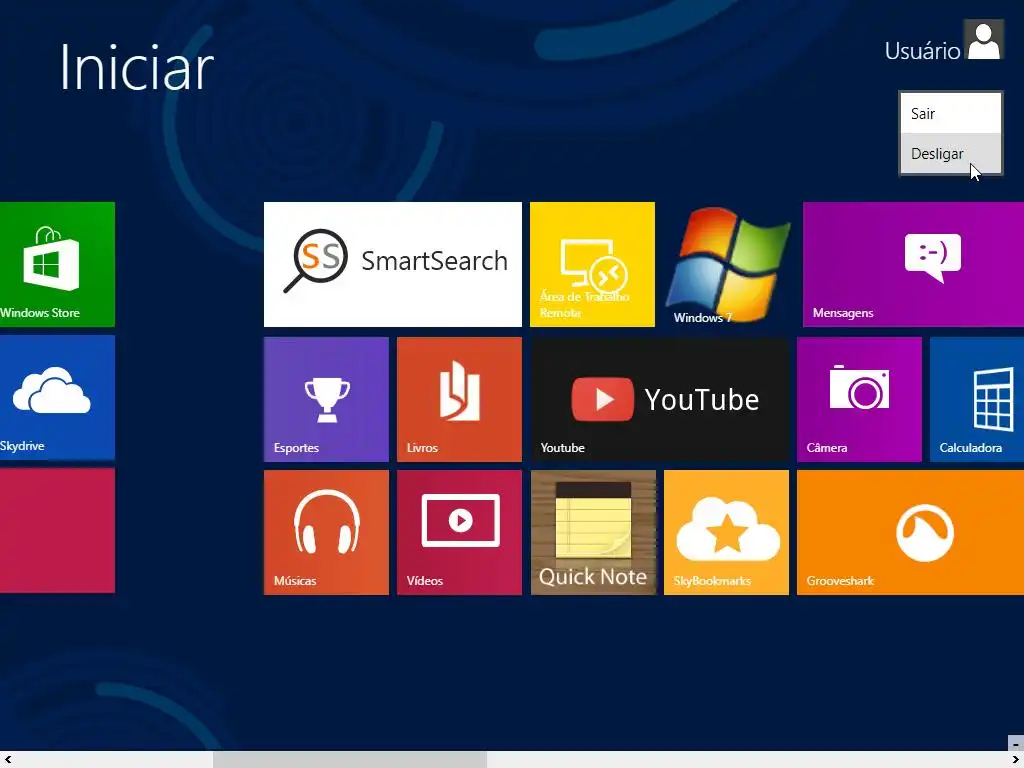Open the Vídeos tile
The image size is (1024, 768).
[459, 533]
